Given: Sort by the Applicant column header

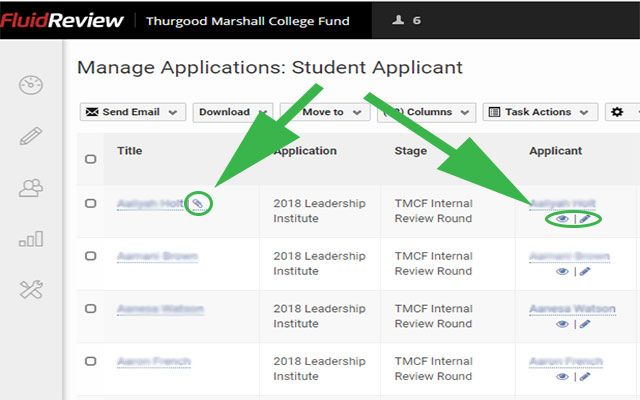Looking at the screenshot, I should [556, 151].
